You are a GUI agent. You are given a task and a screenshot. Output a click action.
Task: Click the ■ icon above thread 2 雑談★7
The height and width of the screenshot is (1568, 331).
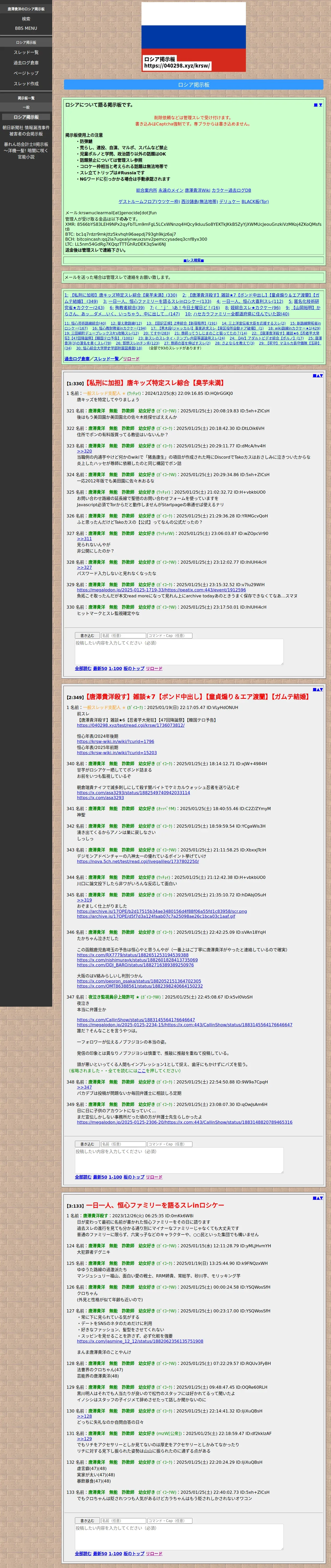click(314, 690)
